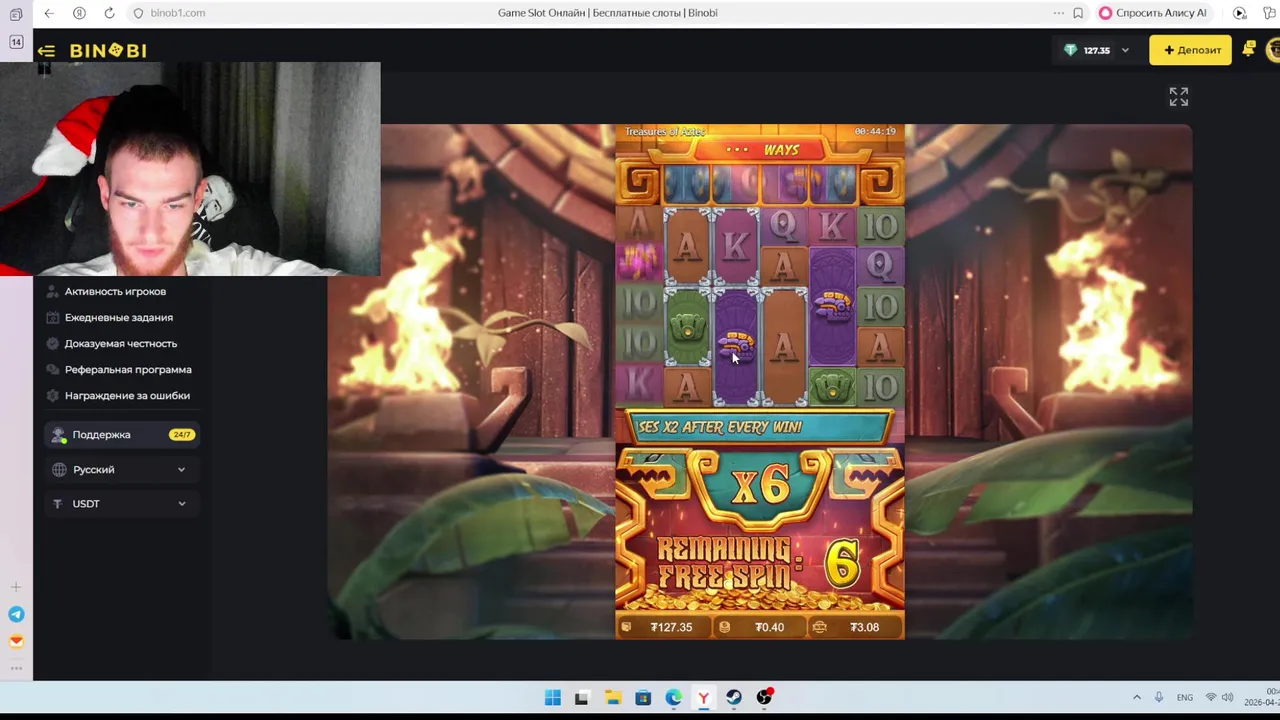1280x720 pixels.
Task: Open the Windows Start menu
Action: tap(553, 698)
